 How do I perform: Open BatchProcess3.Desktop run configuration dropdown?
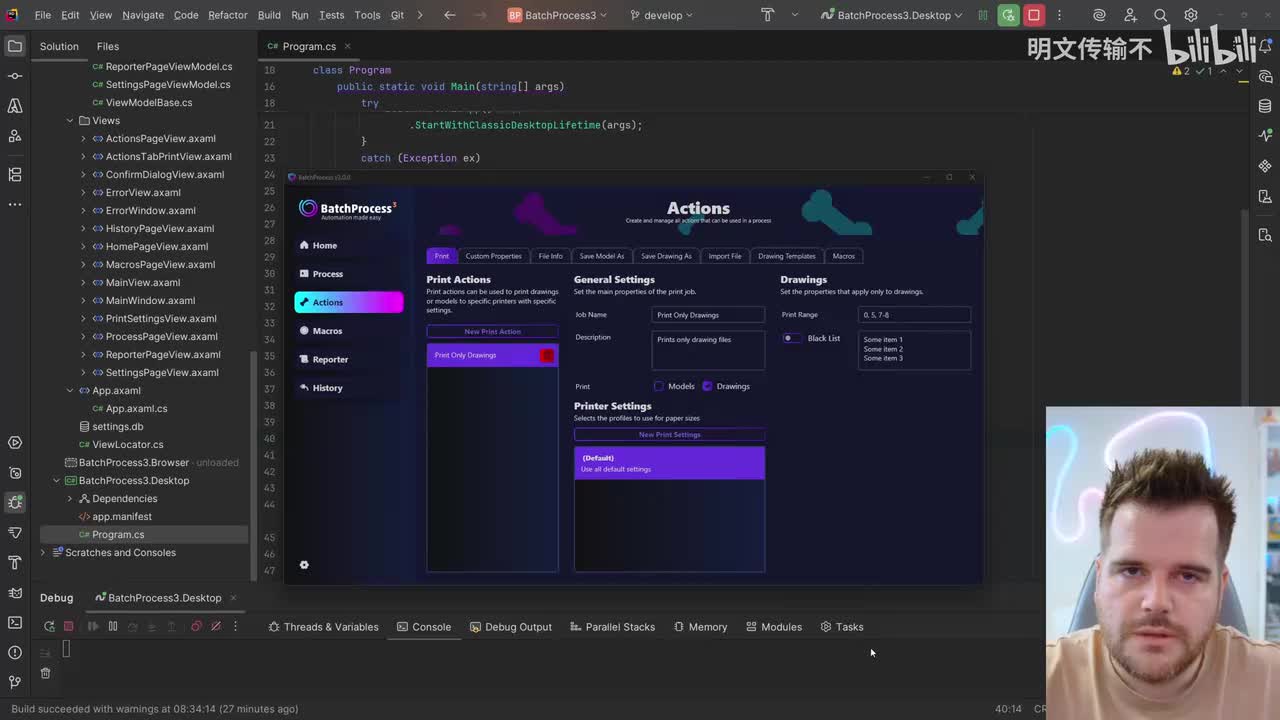coord(891,15)
